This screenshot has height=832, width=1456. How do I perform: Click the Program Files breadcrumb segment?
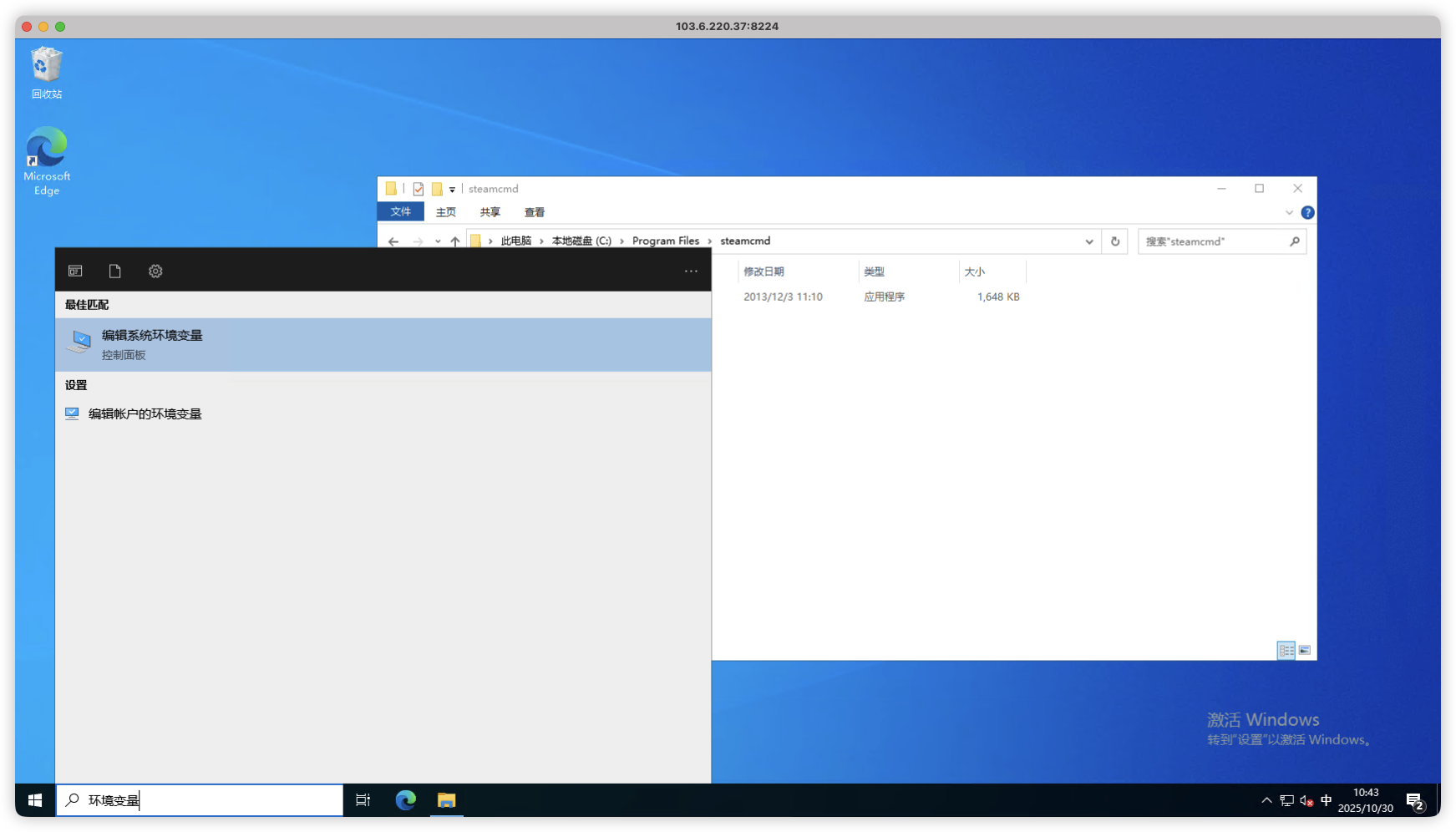665,241
